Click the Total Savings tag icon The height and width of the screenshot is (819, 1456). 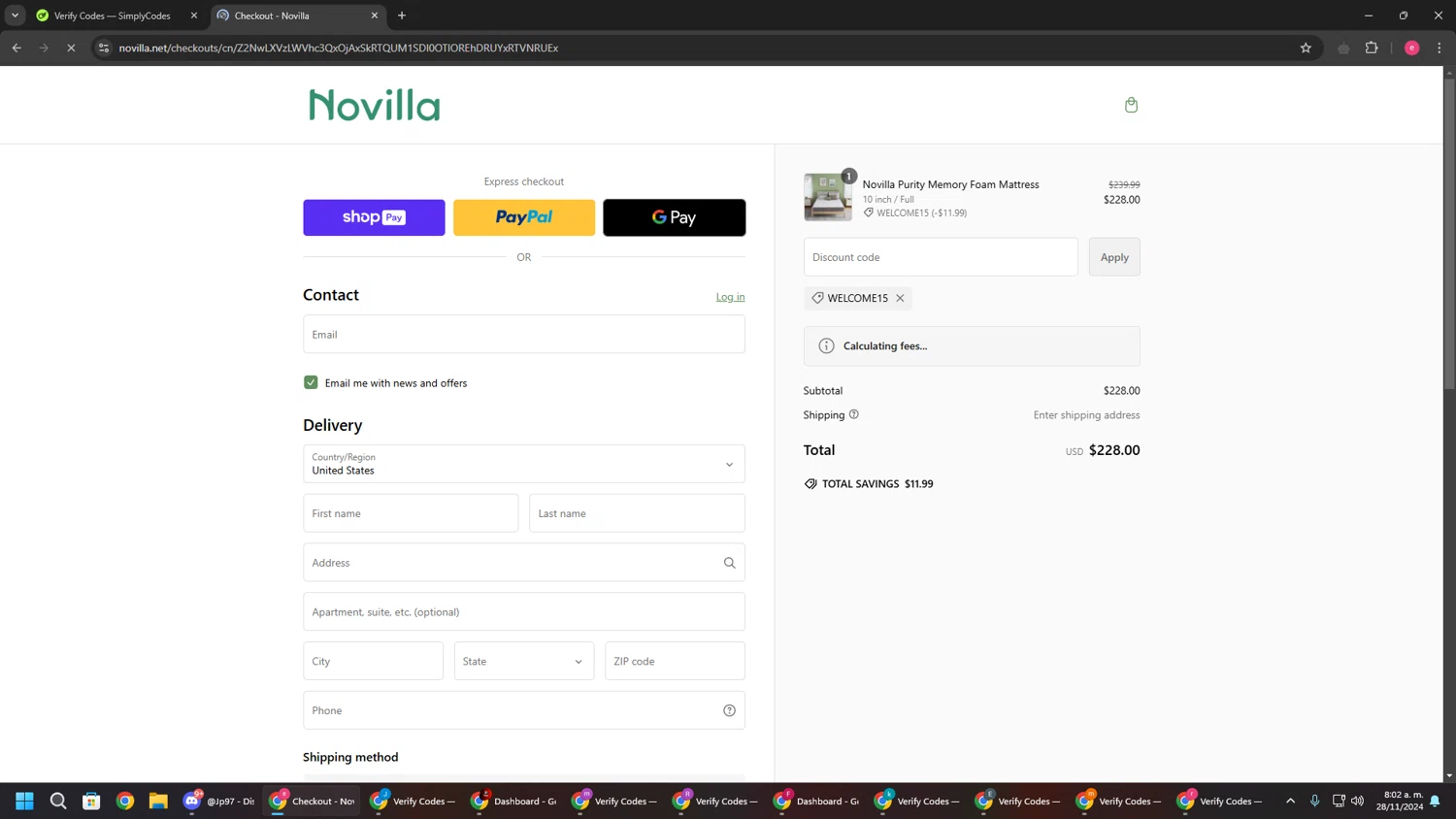tap(811, 483)
